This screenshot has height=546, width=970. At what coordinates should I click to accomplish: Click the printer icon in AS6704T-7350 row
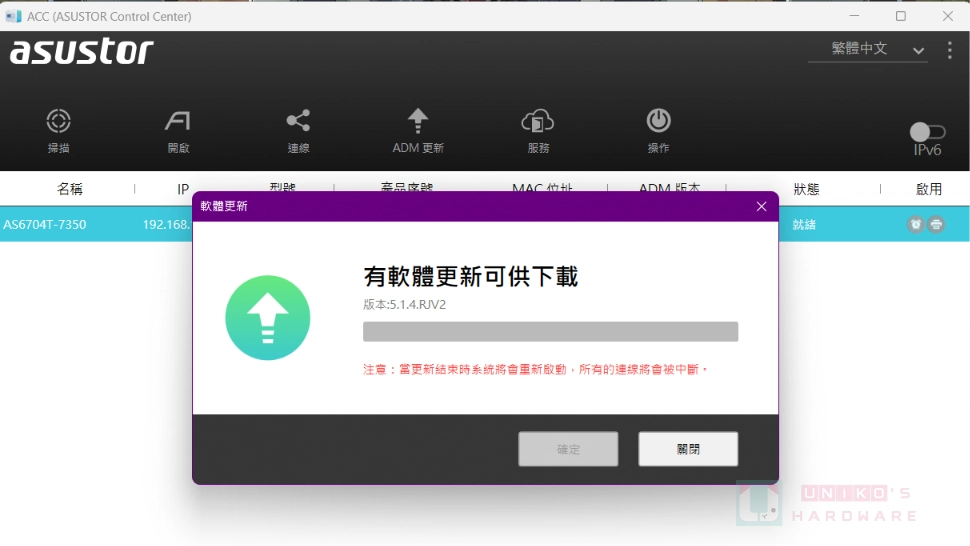pyautogui.click(x=937, y=224)
